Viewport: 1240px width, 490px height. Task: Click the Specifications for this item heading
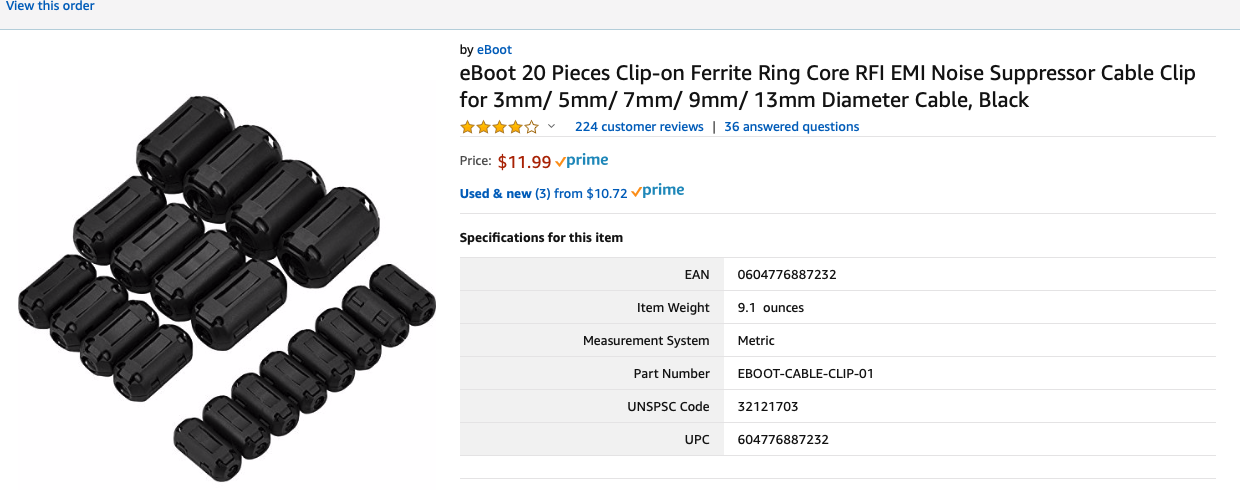541,238
